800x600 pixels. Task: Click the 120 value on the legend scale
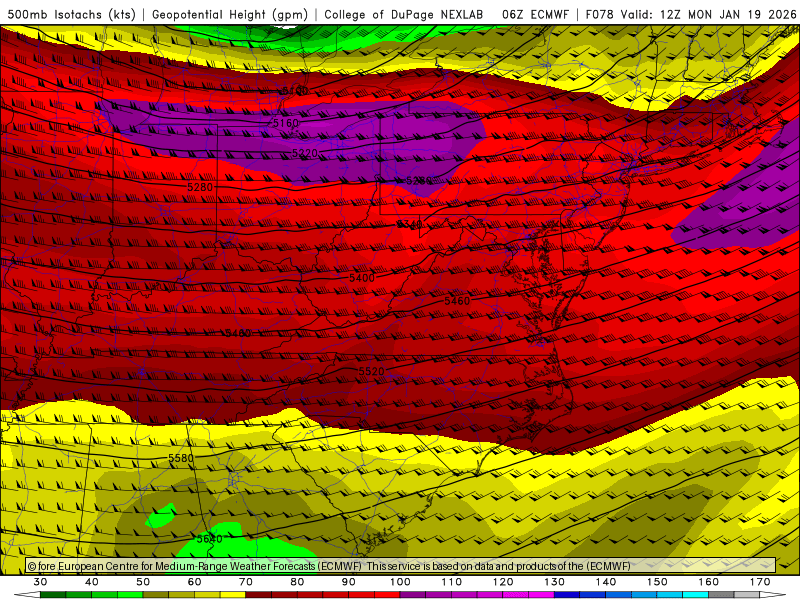pyautogui.click(x=503, y=582)
